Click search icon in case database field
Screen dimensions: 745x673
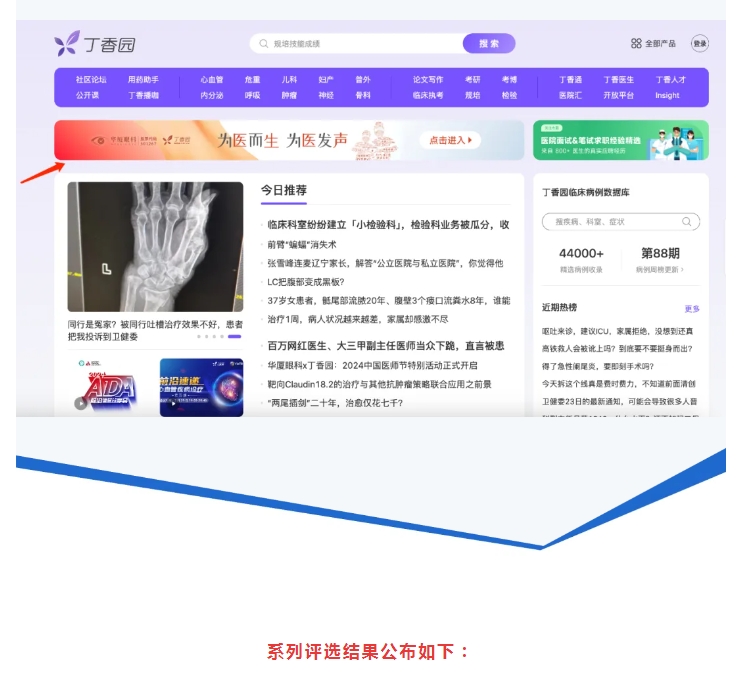[x=687, y=222]
